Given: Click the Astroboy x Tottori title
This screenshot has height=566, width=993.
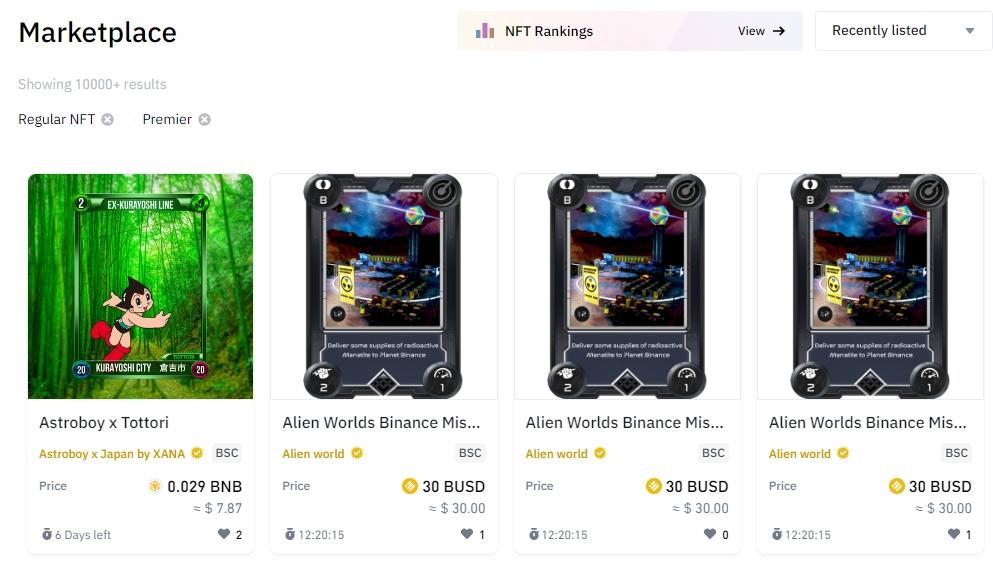Looking at the screenshot, I should click(x=104, y=422).
